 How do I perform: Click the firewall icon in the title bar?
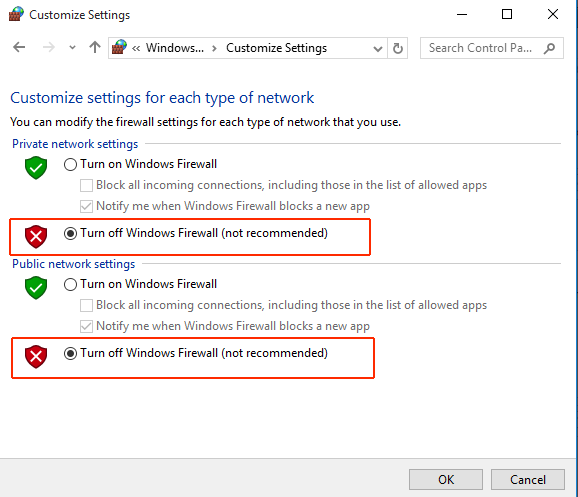pos(16,14)
